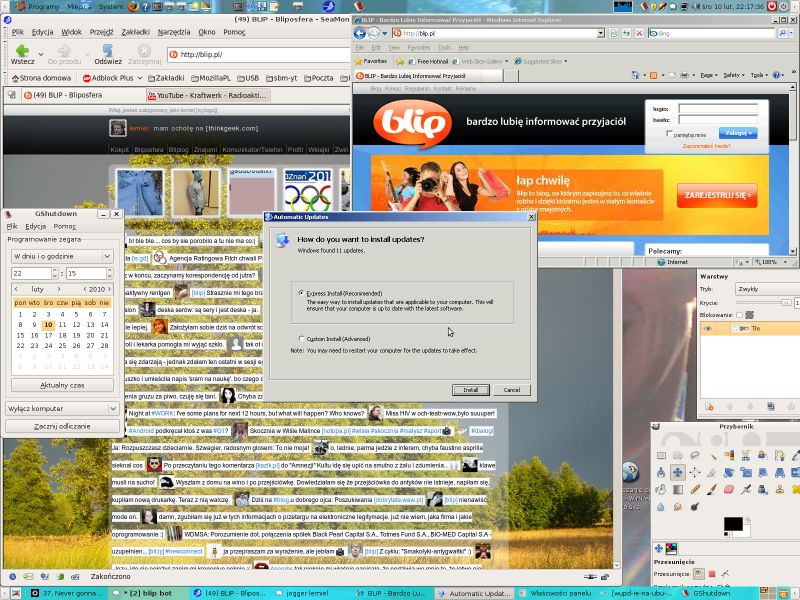Viewport: 800px width, 600px height.
Task: Launch Firefox from the top panel
Action: point(133,6)
